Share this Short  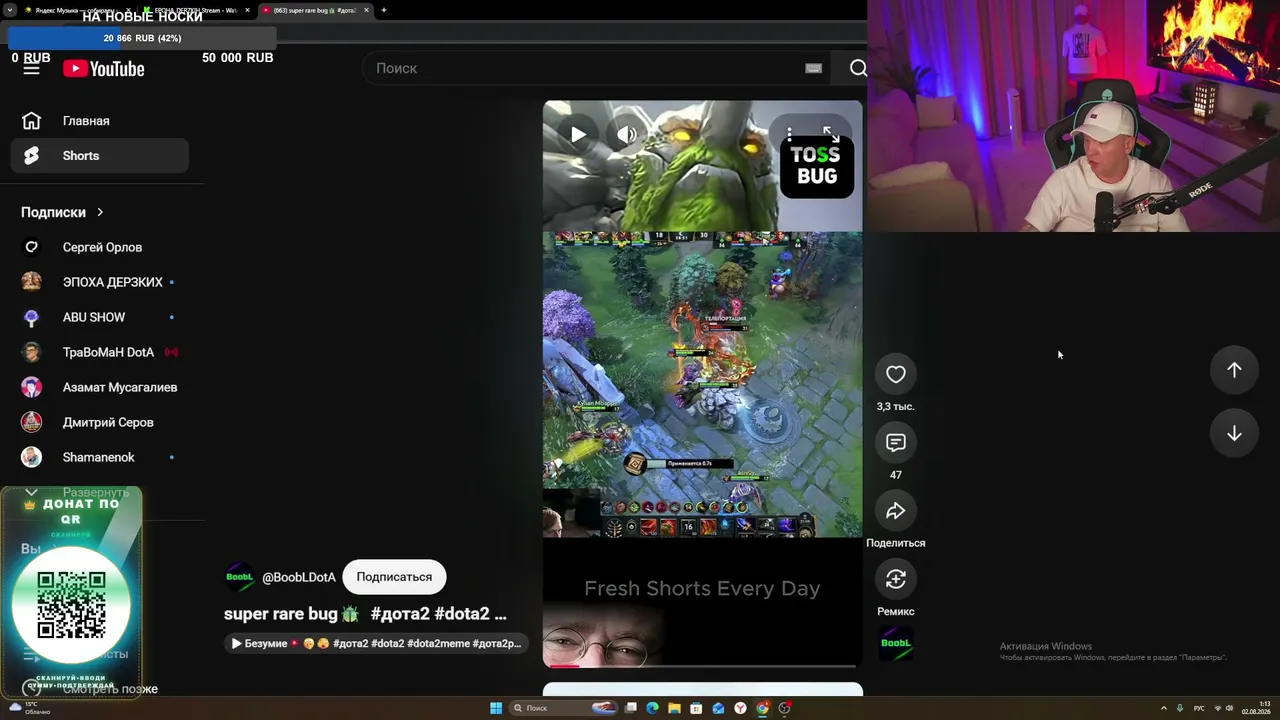(895, 511)
